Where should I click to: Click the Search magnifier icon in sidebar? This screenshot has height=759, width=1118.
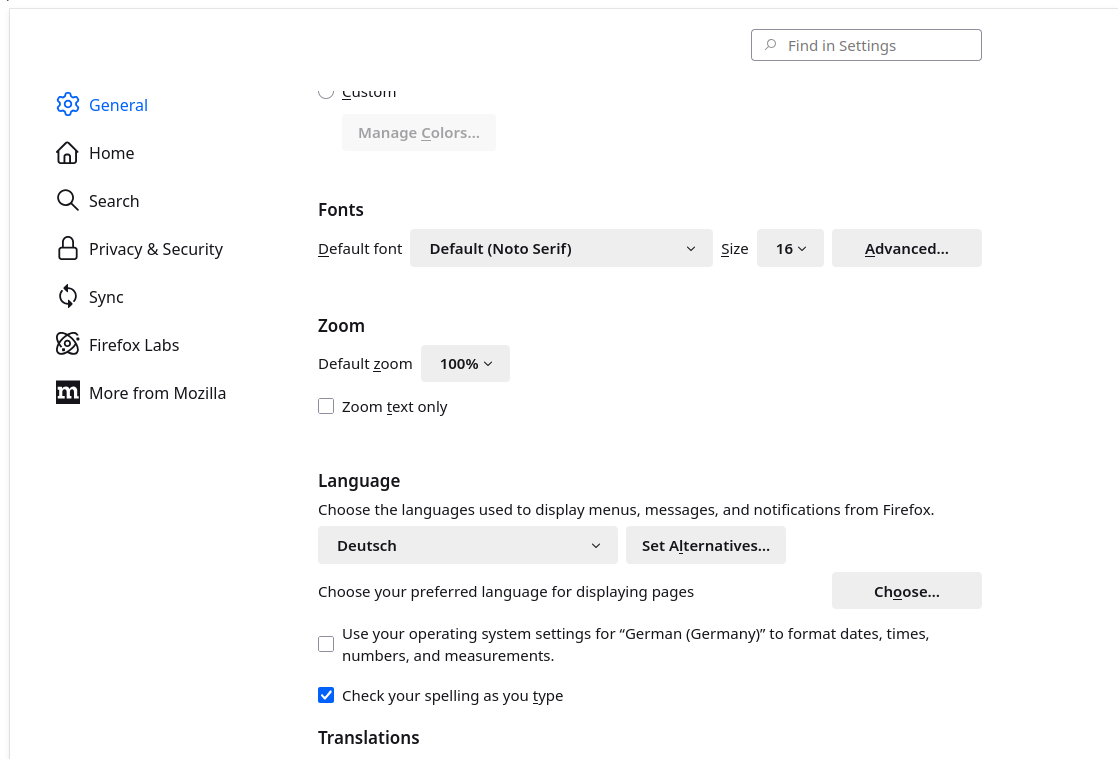(67, 200)
